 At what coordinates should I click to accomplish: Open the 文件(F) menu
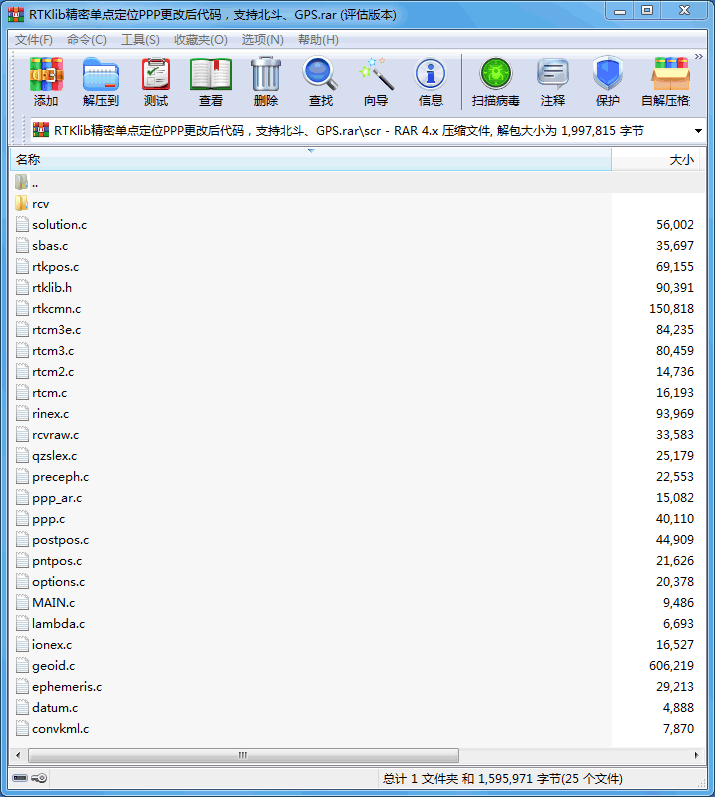[33, 40]
